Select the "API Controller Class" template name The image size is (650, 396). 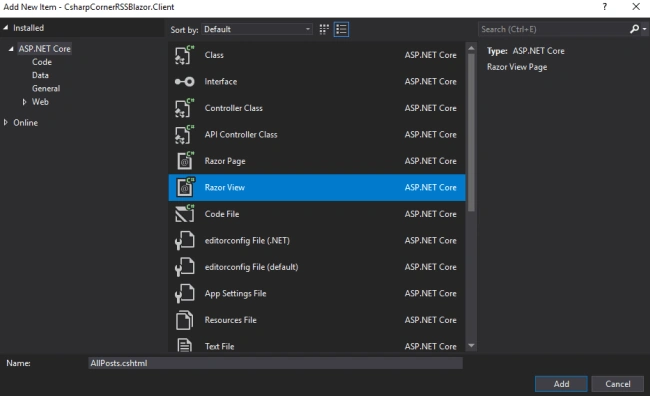(241, 134)
